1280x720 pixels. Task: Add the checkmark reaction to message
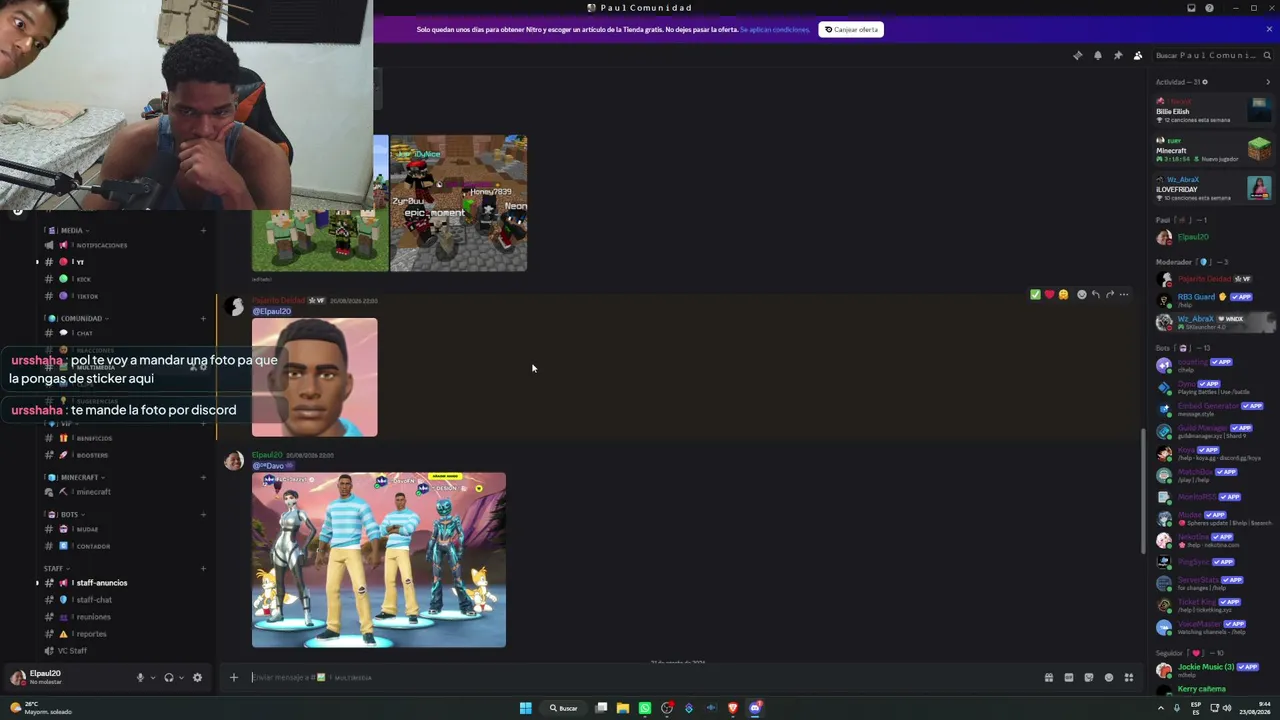1035,295
